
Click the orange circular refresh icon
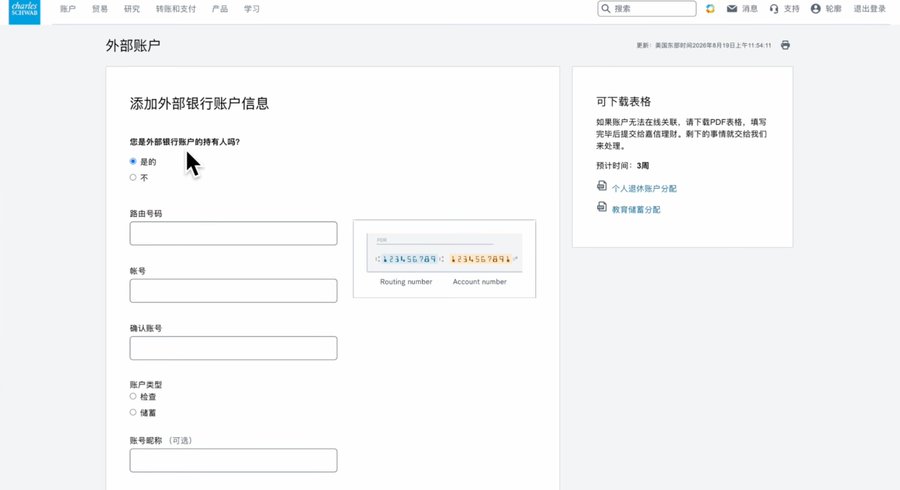point(710,9)
